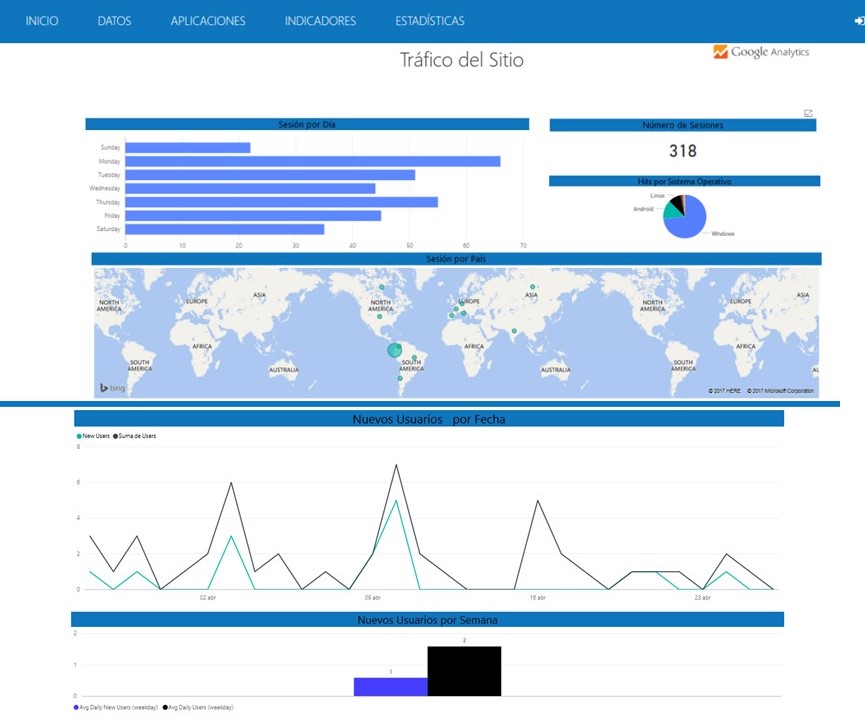This screenshot has width=865, height=717.
Task: Click the login icon in navbar
Action: 858,21
